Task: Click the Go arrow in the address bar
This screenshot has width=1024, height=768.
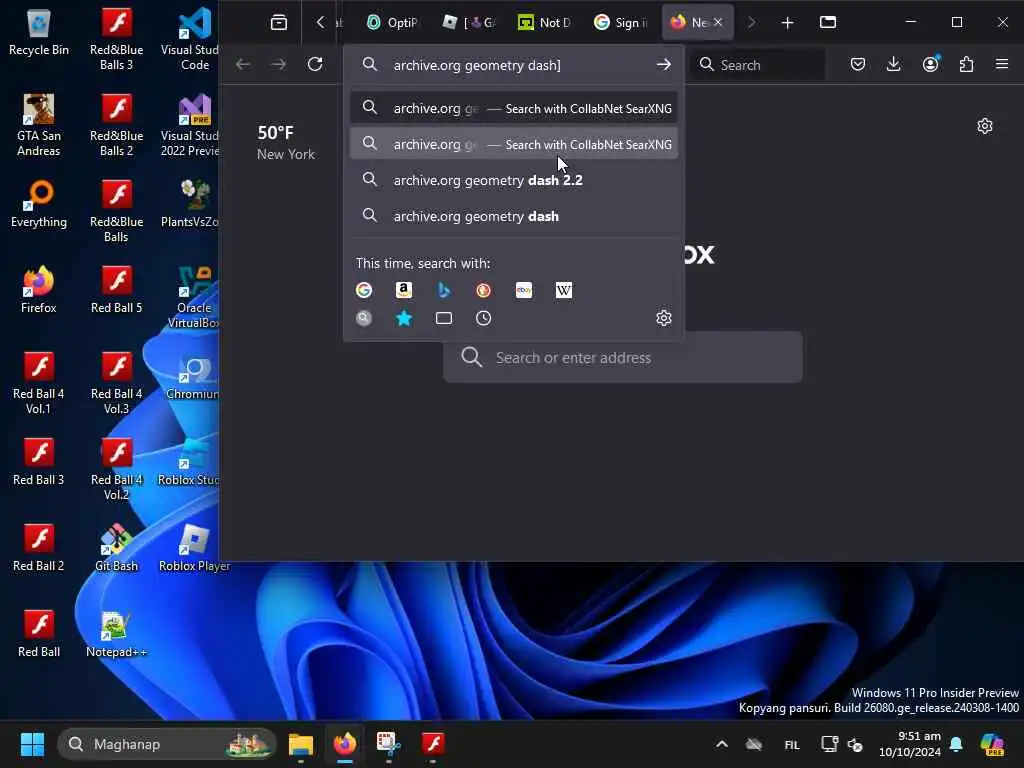Action: click(664, 65)
